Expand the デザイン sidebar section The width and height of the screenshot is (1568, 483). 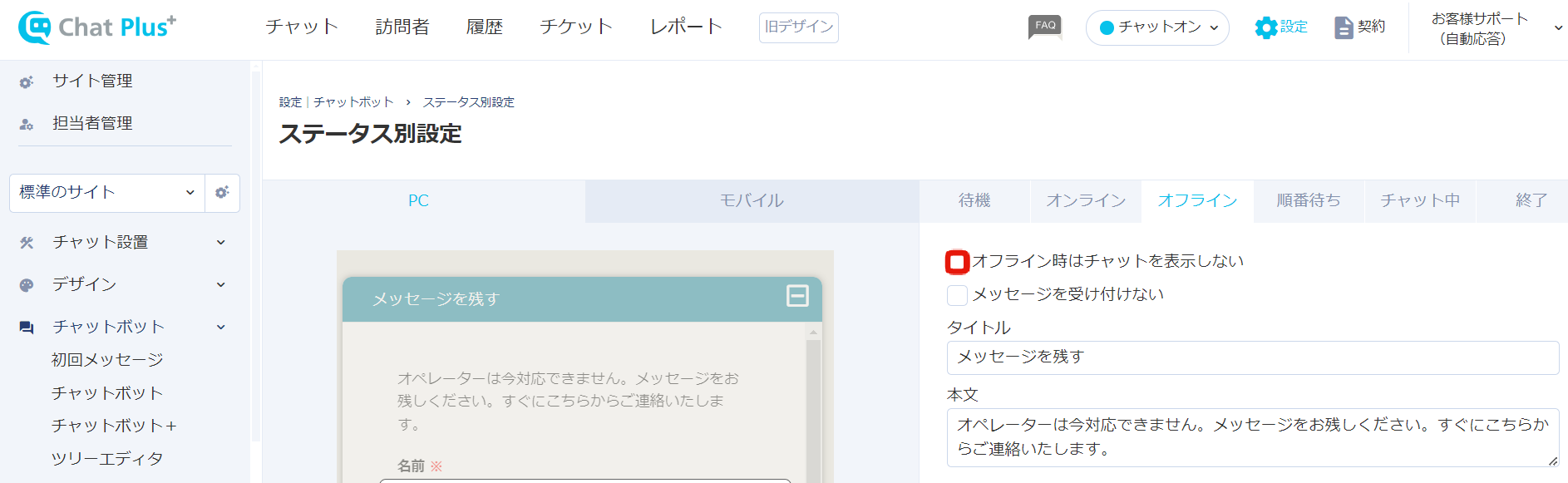221,285
